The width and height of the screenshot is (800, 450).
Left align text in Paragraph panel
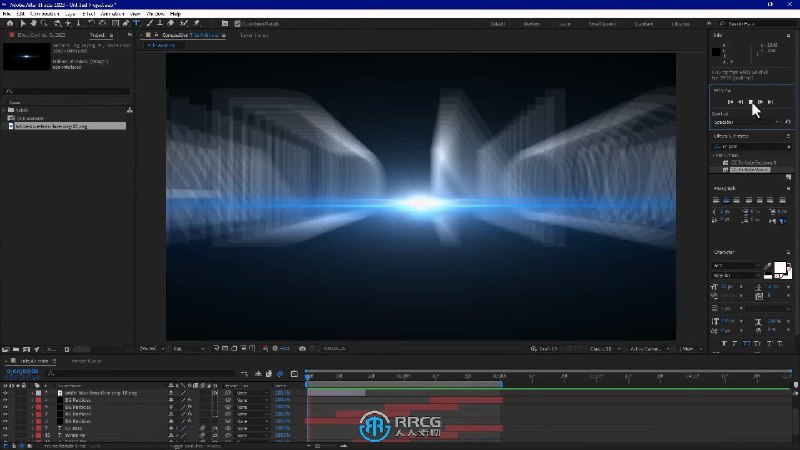716,200
